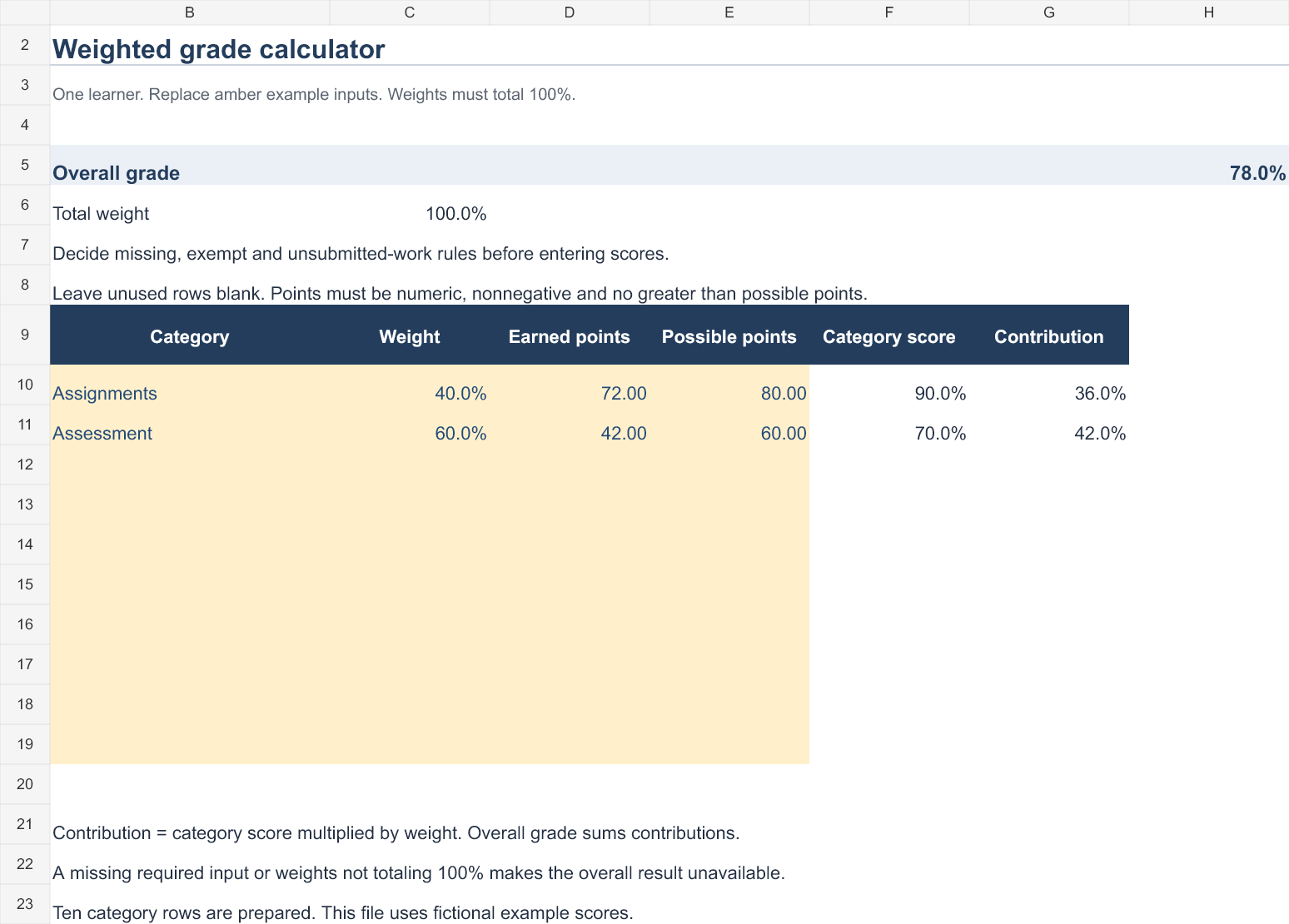Select column D header
Viewport: 1289px width, 924px height.
570,12
